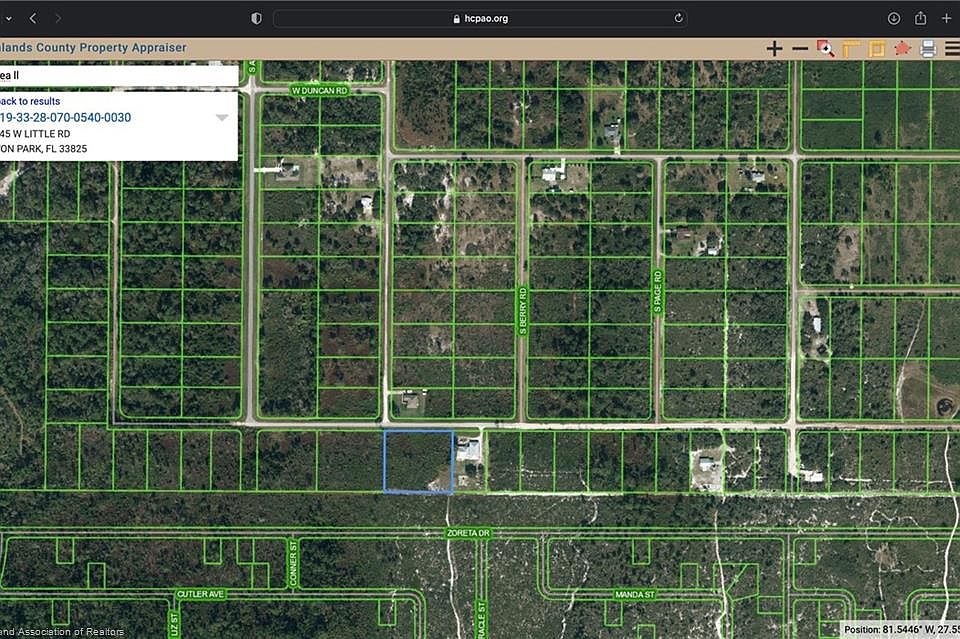
Task: Click the red starburst map tool
Action: pos(902,48)
